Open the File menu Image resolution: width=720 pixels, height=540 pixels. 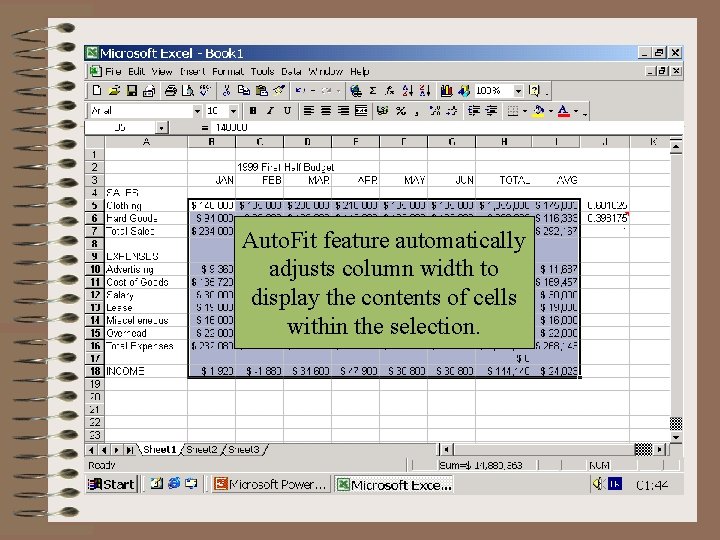point(113,72)
